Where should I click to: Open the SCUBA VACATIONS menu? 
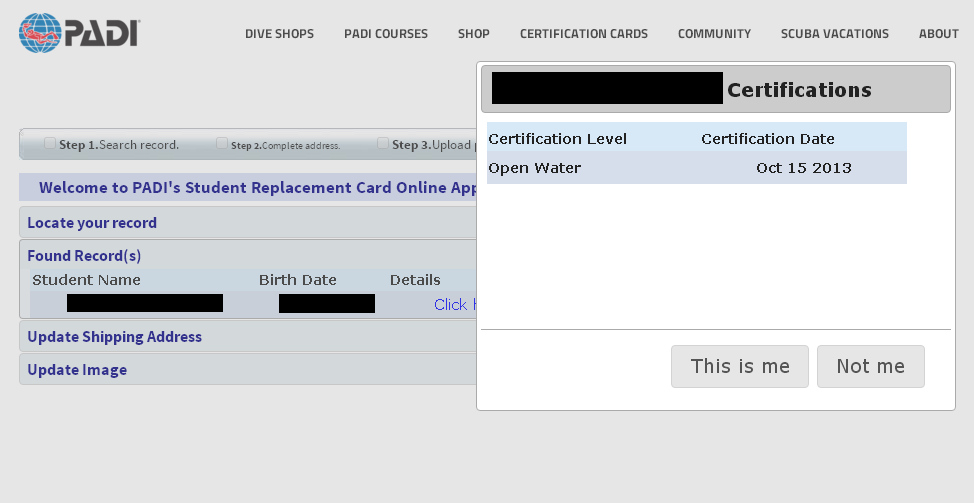pos(835,34)
